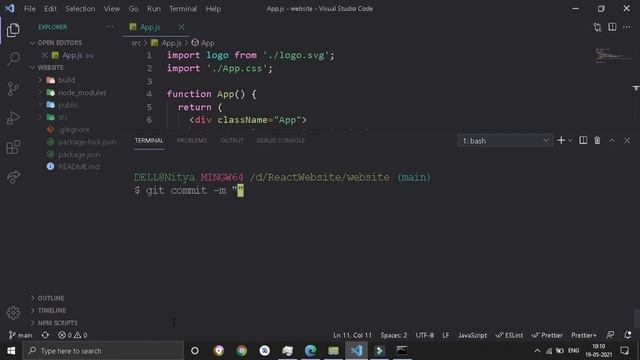Open errors and warnings count in status bar

click(73, 335)
